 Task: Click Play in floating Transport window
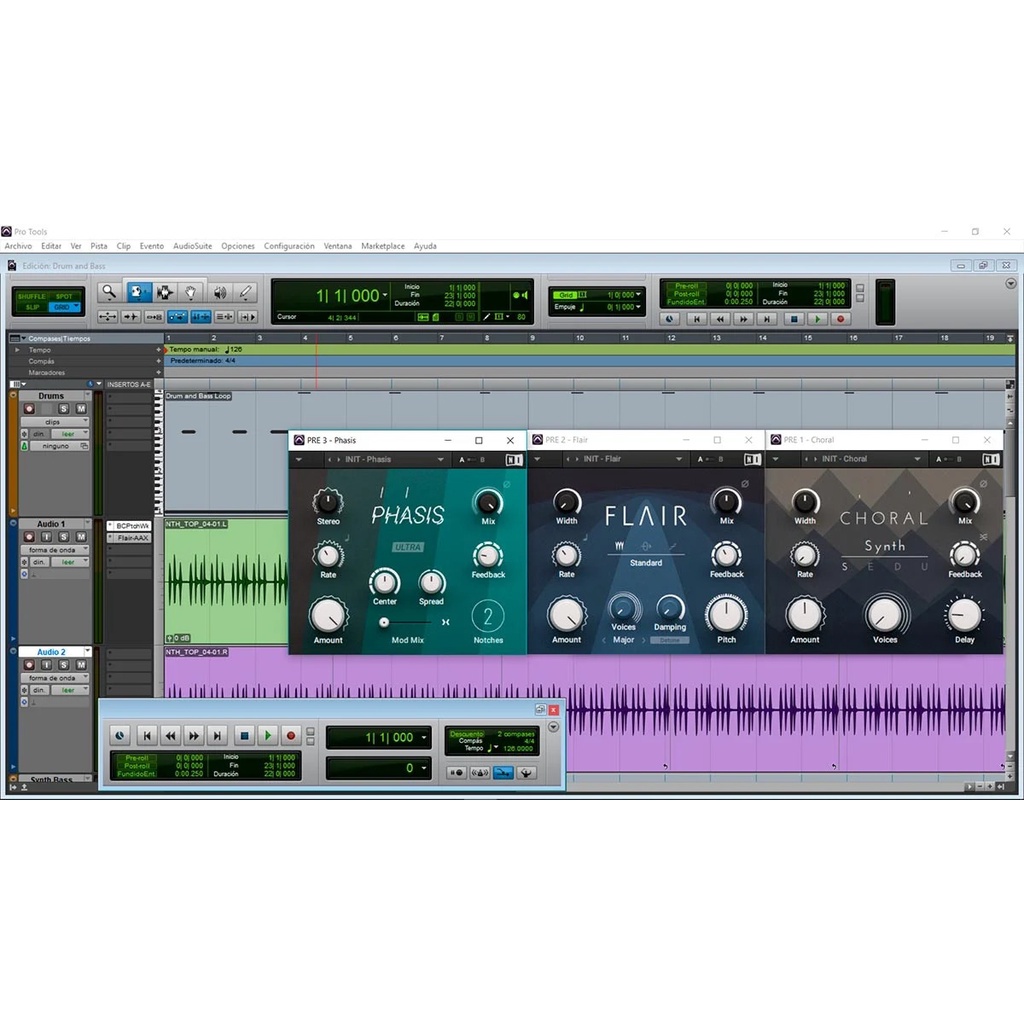pos(268,736)
